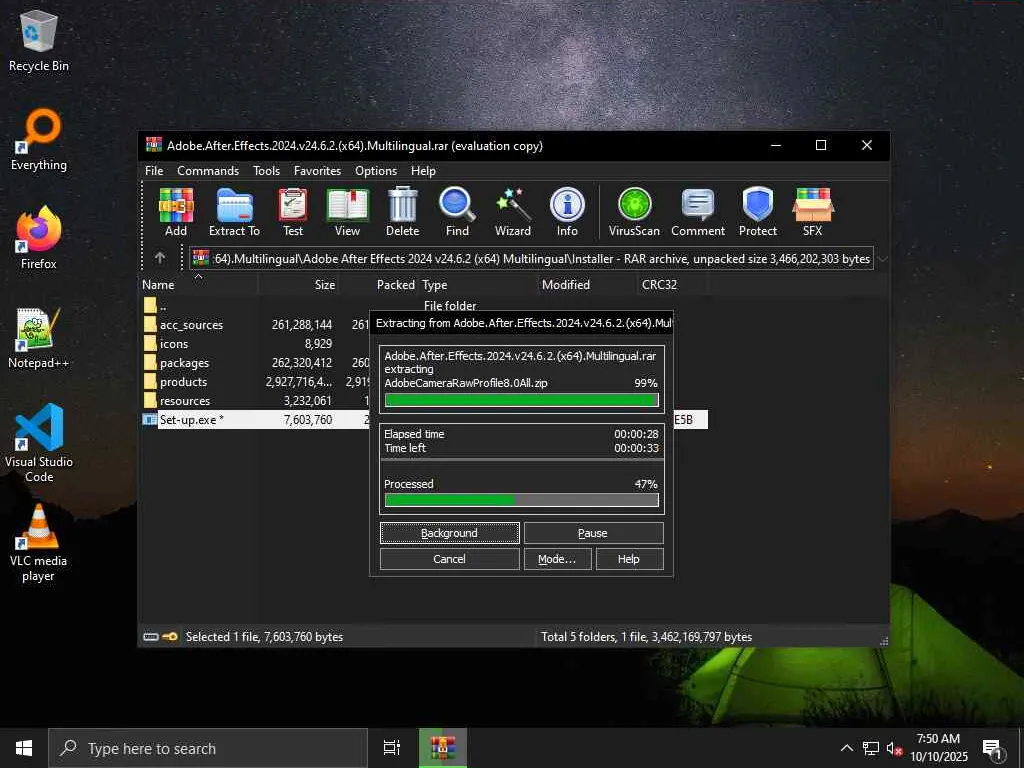Image resolution: width=1024 pixels, height=768 pixels.
Task: Run the VirusScan tool icon
Action: click(x=634, y=212)
